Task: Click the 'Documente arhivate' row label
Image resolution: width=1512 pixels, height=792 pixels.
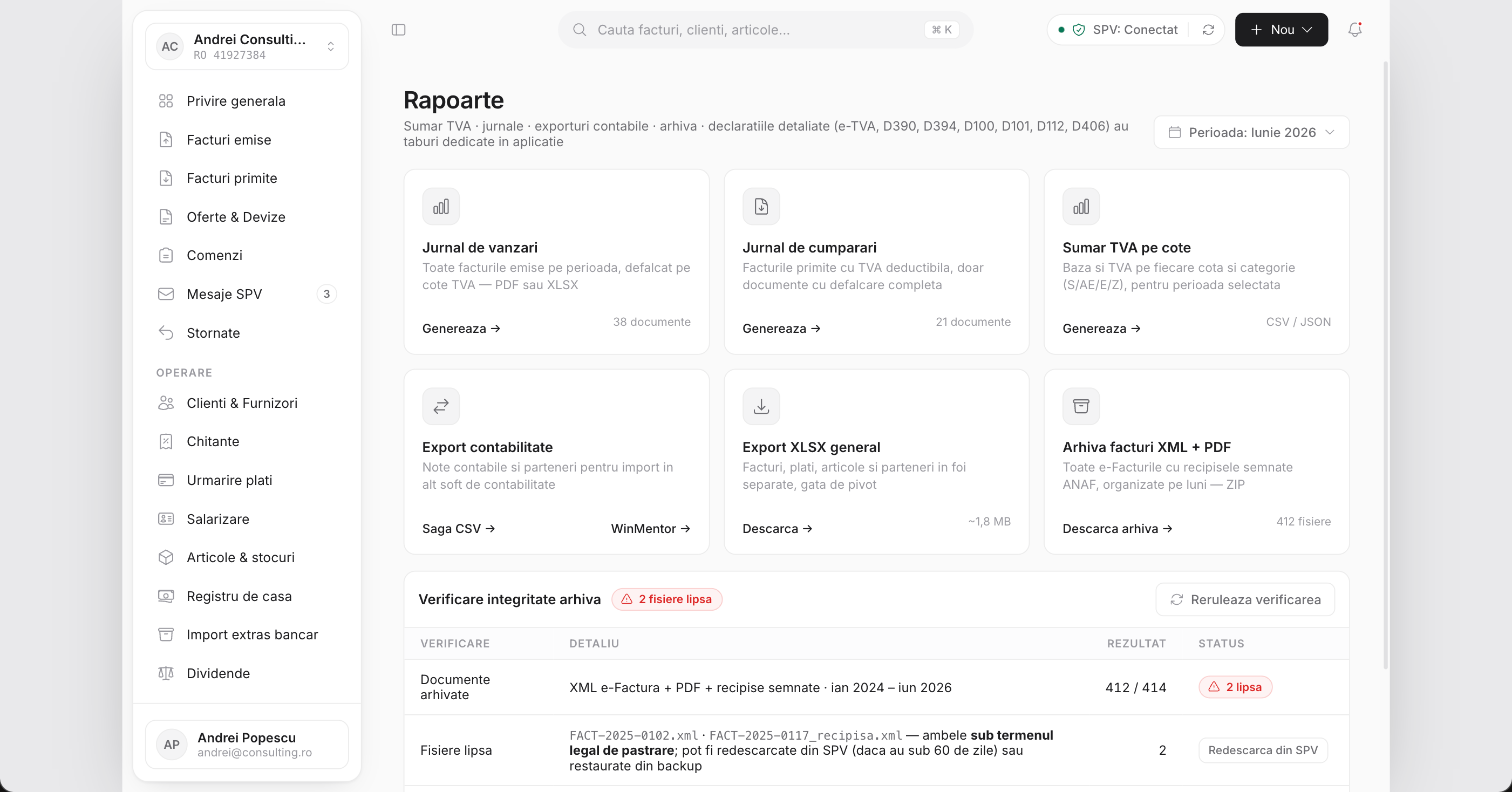Action: tap(455, 687)
